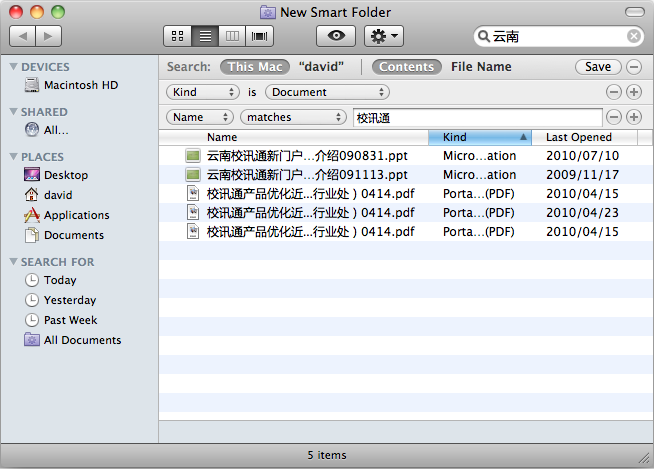The width and height of the screenshot is (654, 469).
Task: Select Macintosh HD in sidebar
Action: click(x=80, y=86)
